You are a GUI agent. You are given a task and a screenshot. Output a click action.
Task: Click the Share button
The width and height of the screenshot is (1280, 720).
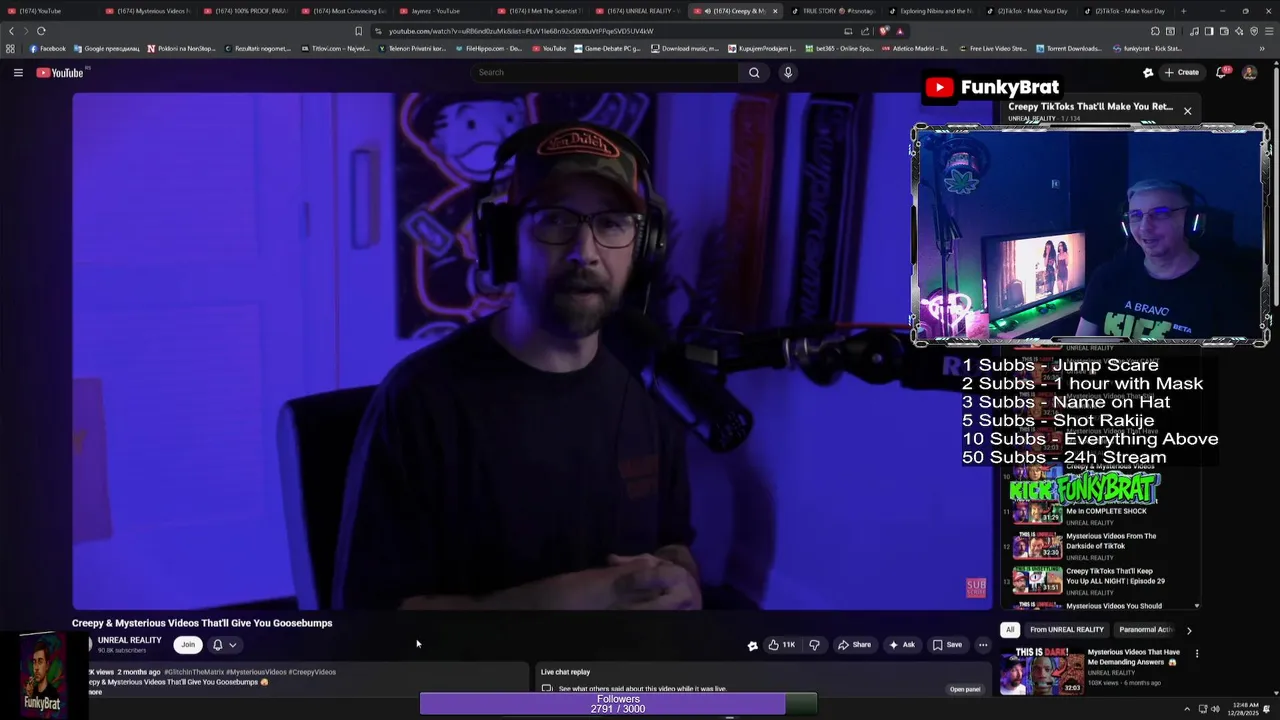click(x=854, y=645)
